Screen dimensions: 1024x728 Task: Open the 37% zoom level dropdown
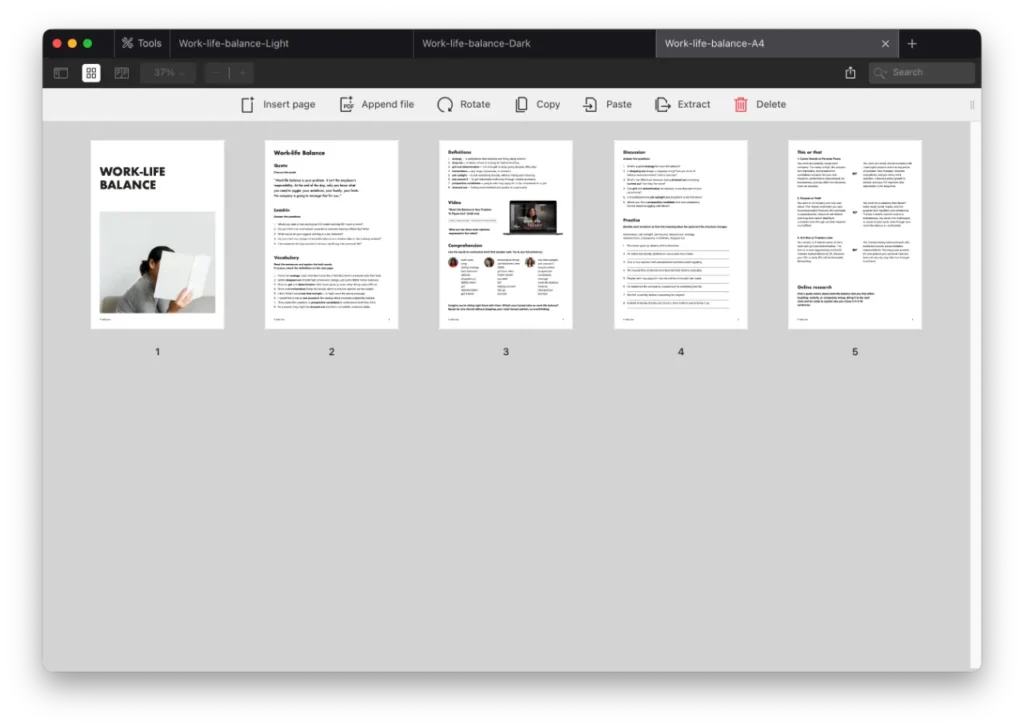point(166,73)
